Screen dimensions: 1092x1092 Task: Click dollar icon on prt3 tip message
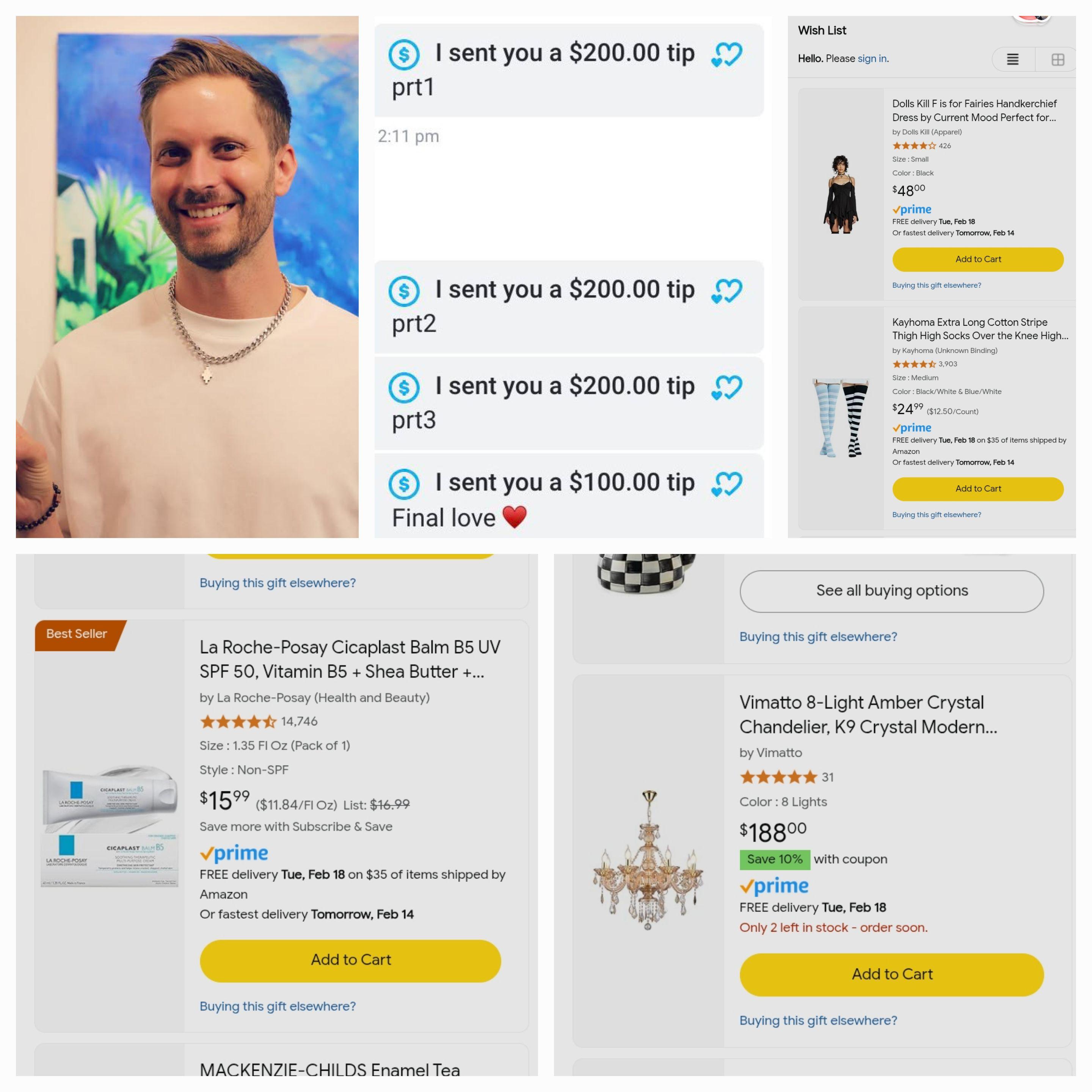(403, 388)
